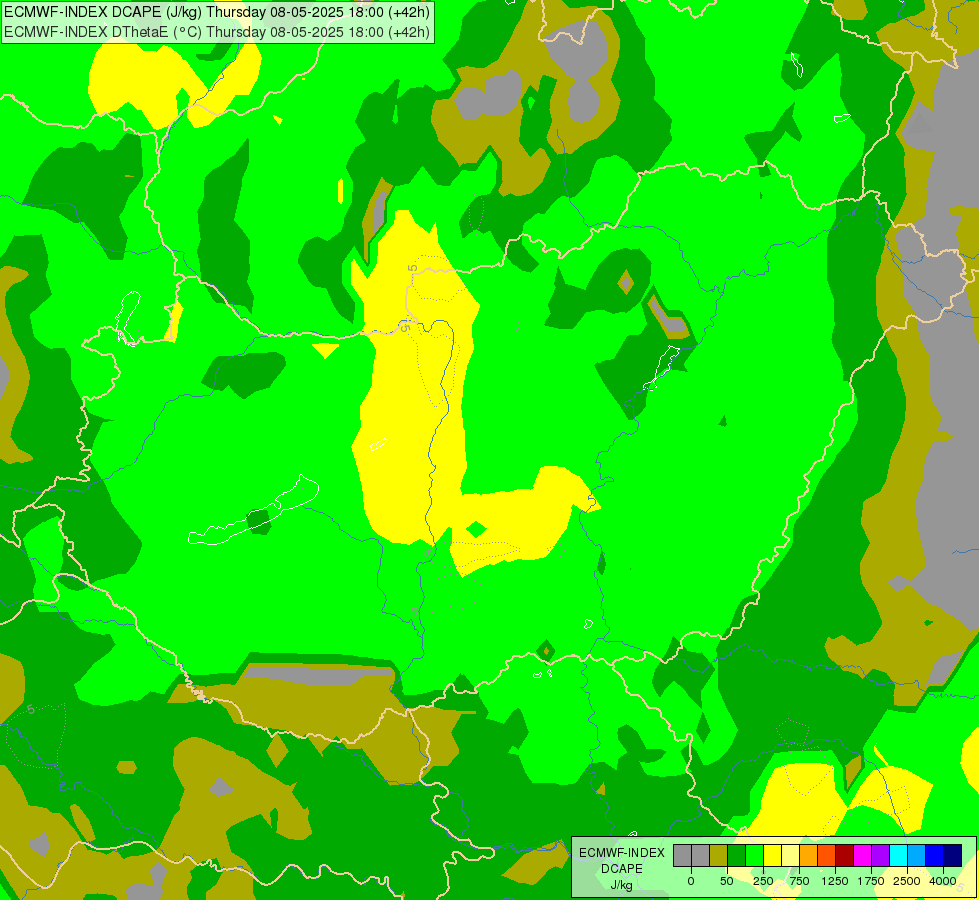The height and width of the screenshot is (900, 979).
Task: Click the DThetaE title line at top
Action: pos(217,32)
